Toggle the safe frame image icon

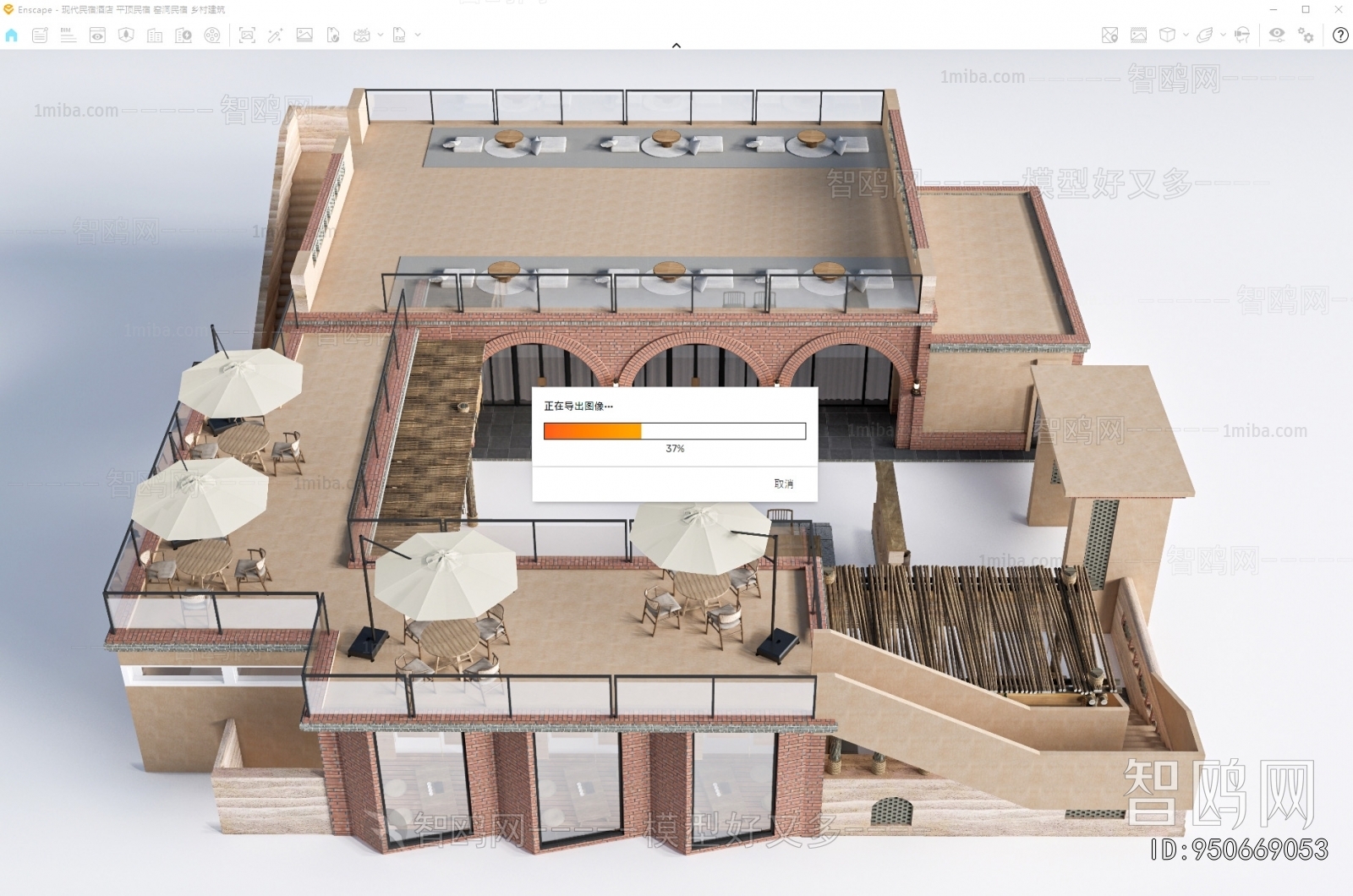click(1139, 35)
